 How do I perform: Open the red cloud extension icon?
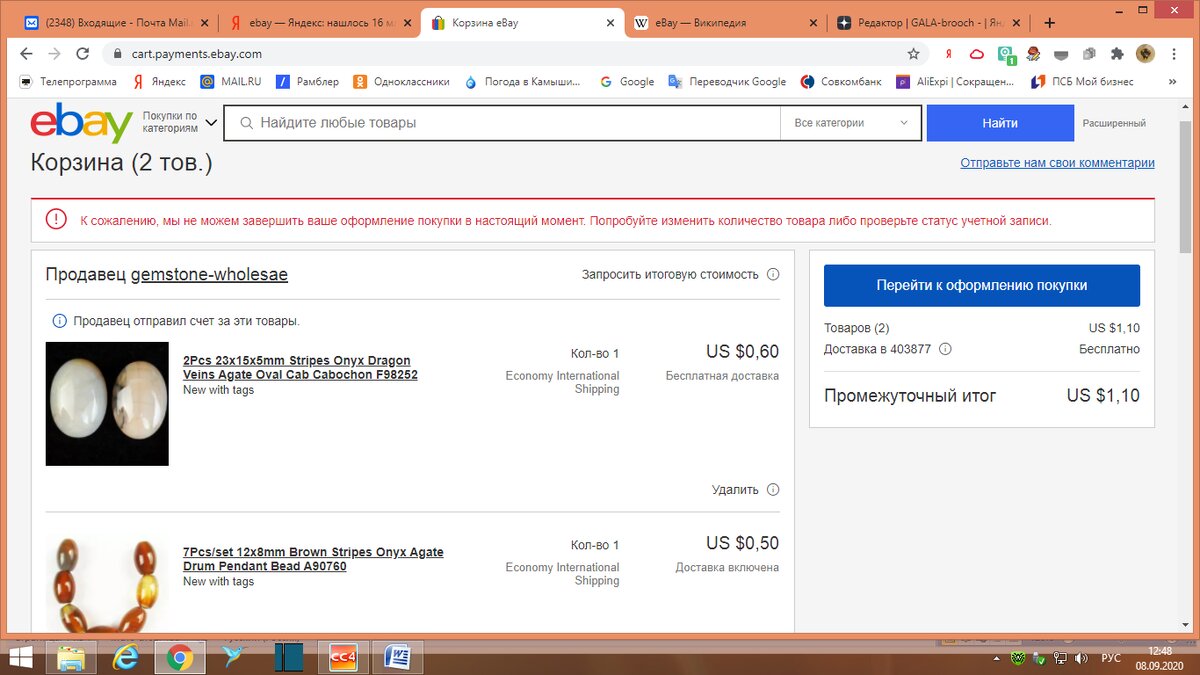tap(976, 54)
